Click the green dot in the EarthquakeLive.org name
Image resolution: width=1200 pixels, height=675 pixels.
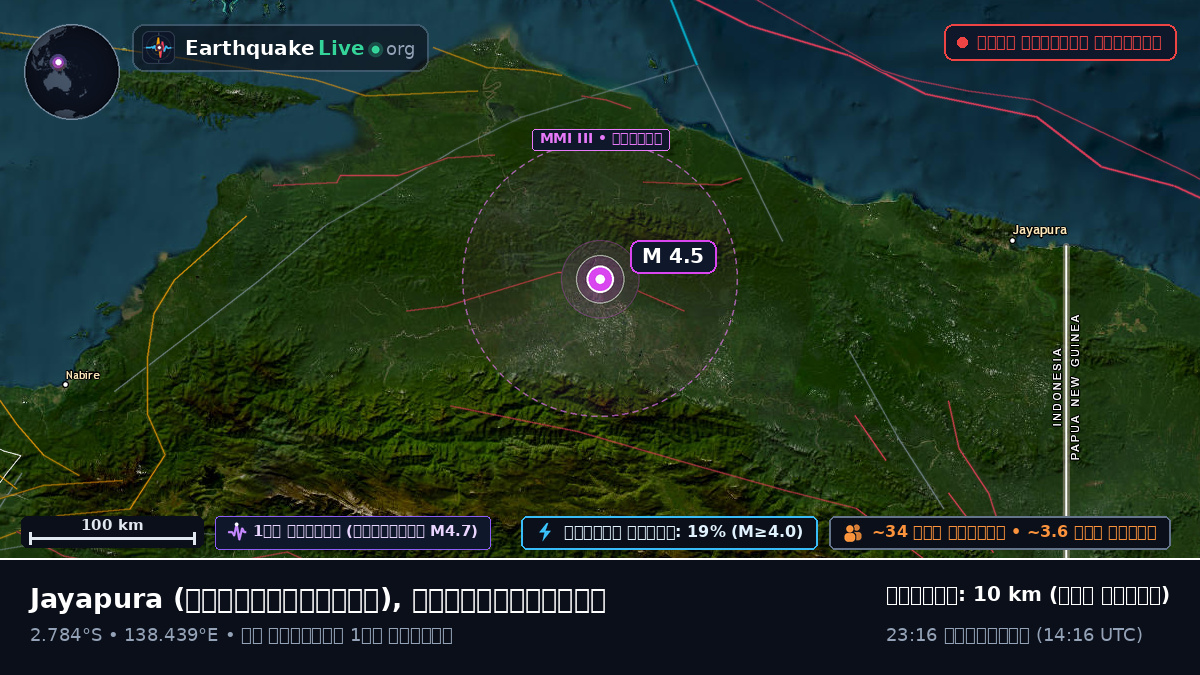click(375, 49)
